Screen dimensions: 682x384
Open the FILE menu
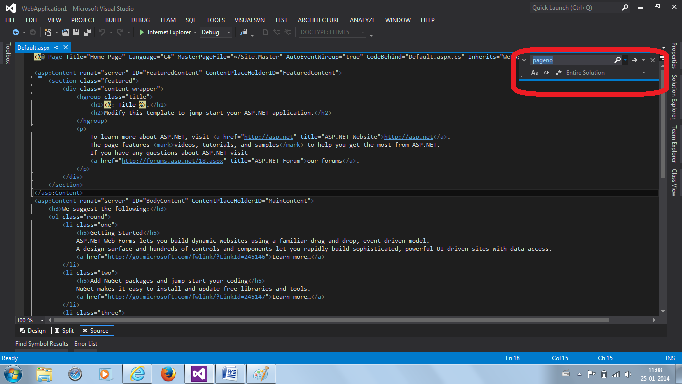point(10,20)
